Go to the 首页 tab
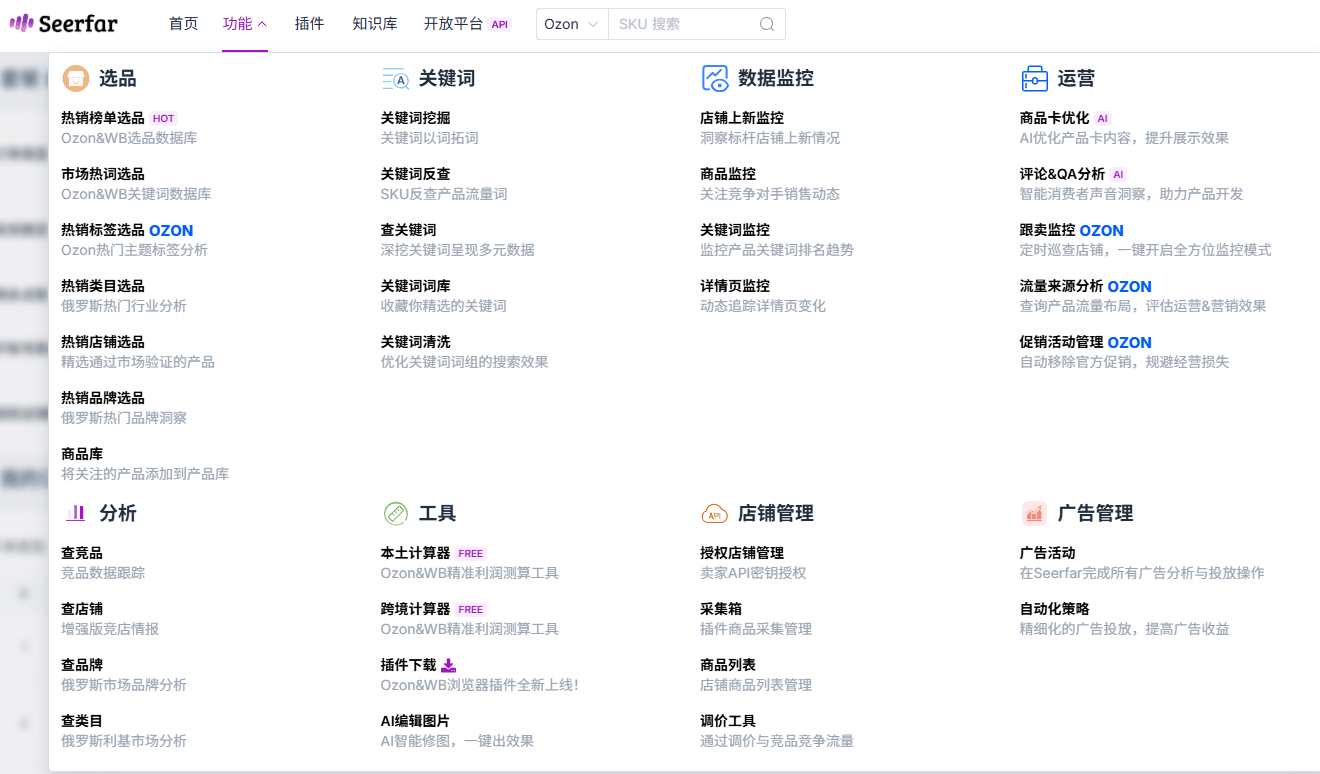1320x774 pixels. pos(184,24)
